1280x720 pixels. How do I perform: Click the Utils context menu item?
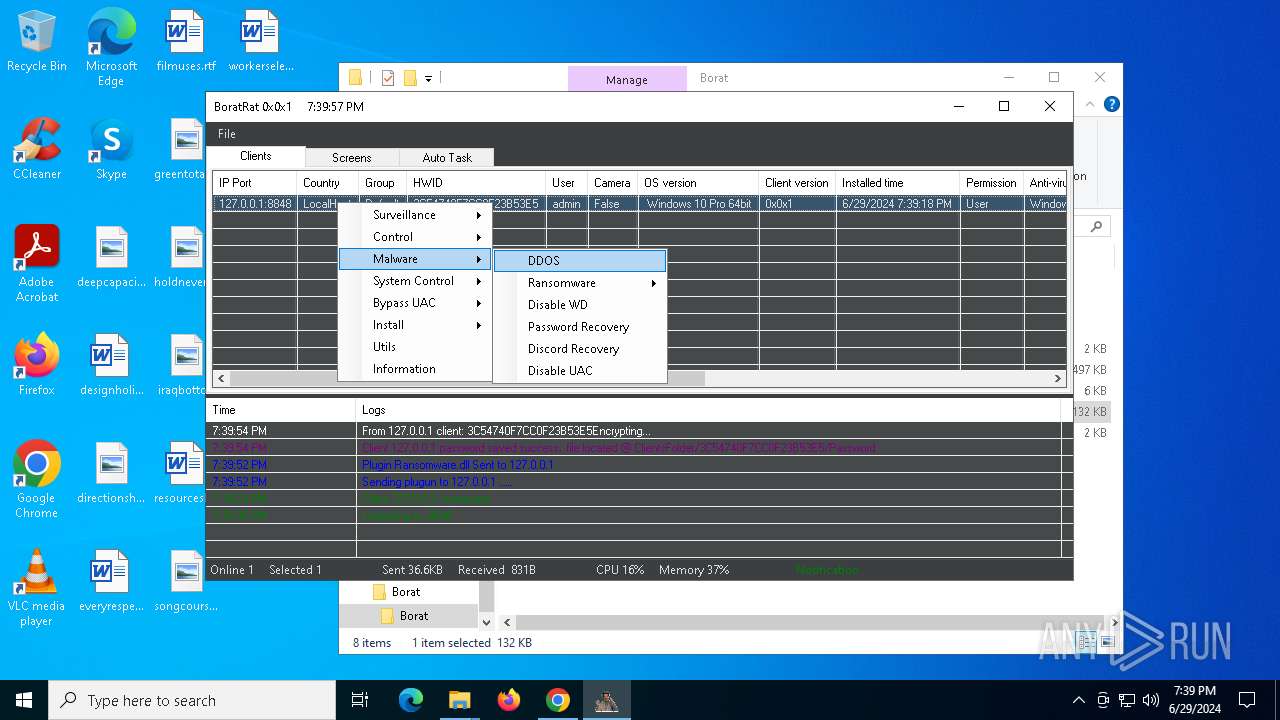pos(414,347)
